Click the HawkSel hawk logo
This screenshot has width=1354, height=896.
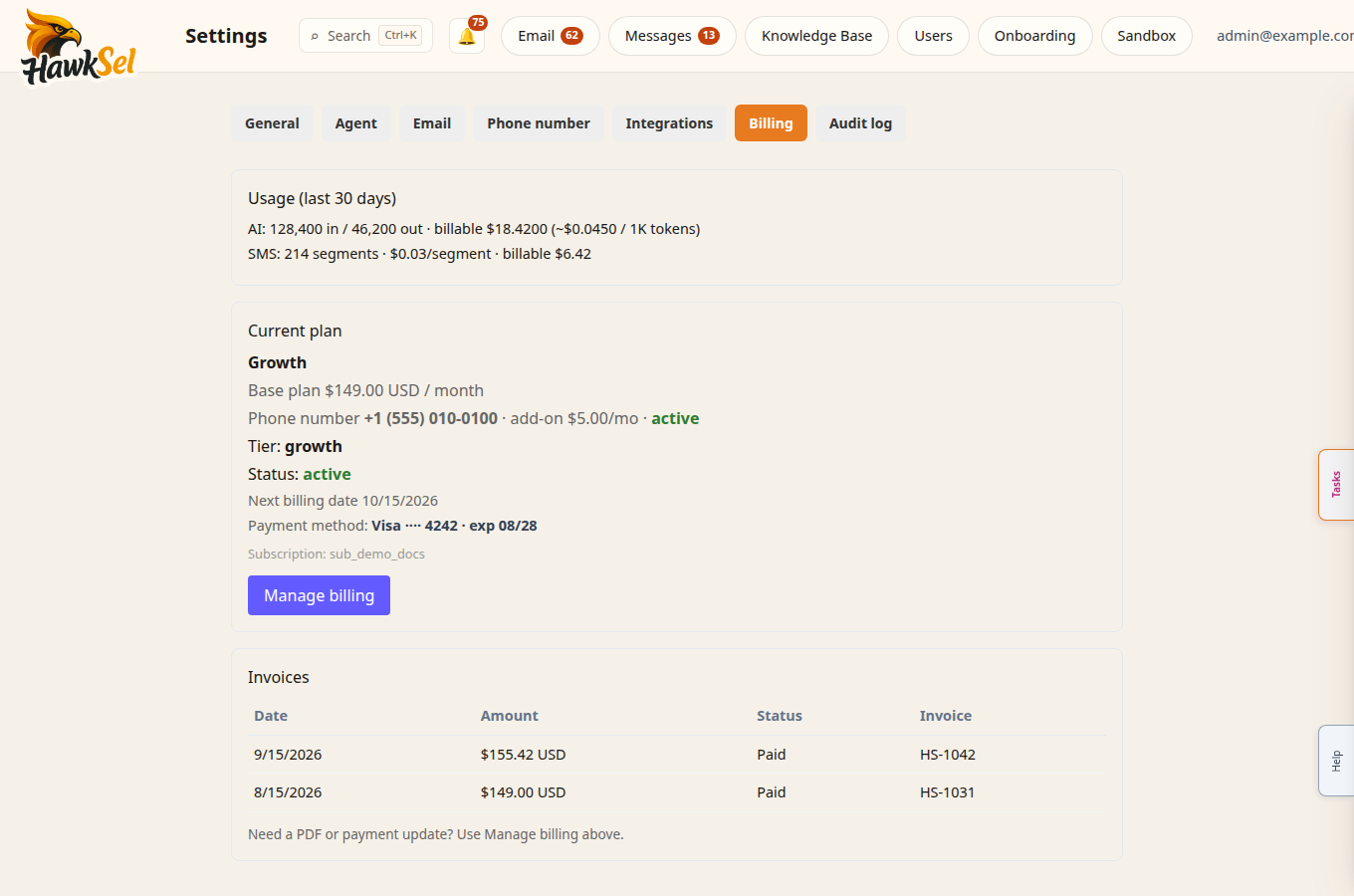click(x=78, y=47)
